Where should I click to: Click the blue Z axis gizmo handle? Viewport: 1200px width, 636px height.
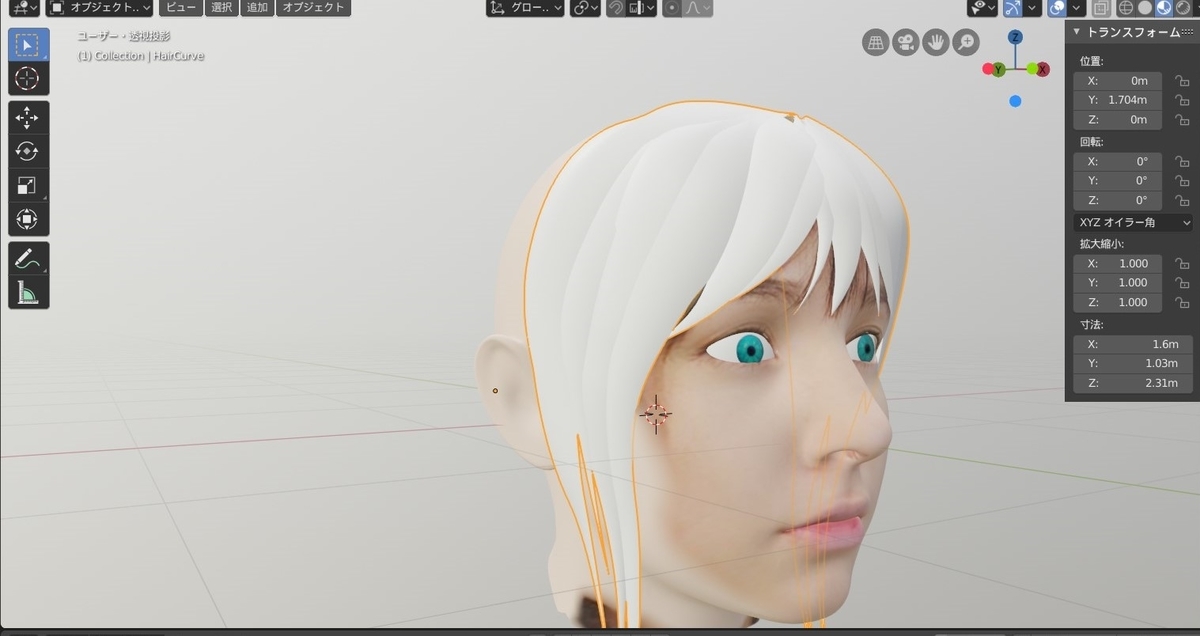(x=1015, y=37)
